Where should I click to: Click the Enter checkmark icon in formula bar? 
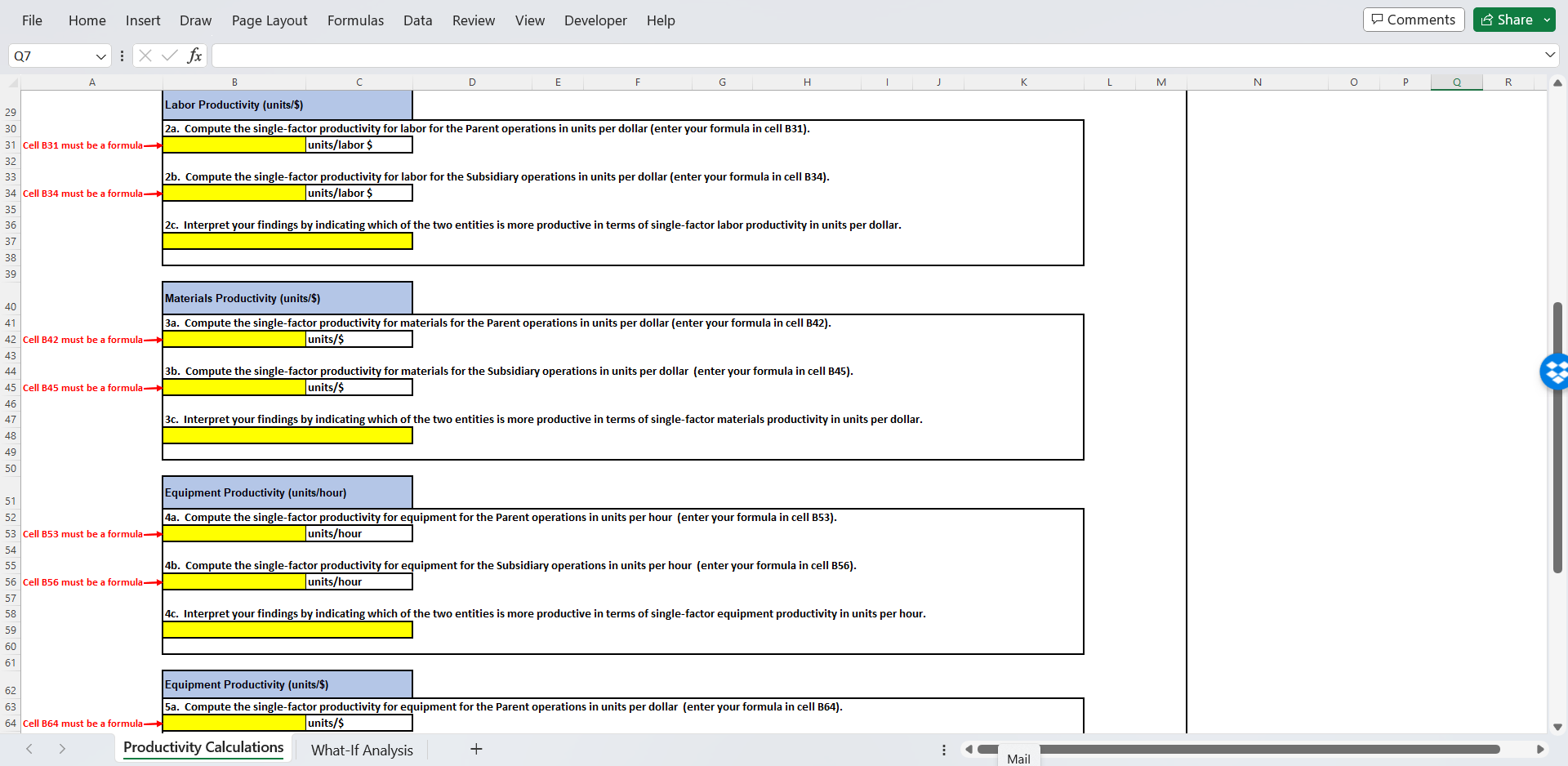tap(169, 56)
